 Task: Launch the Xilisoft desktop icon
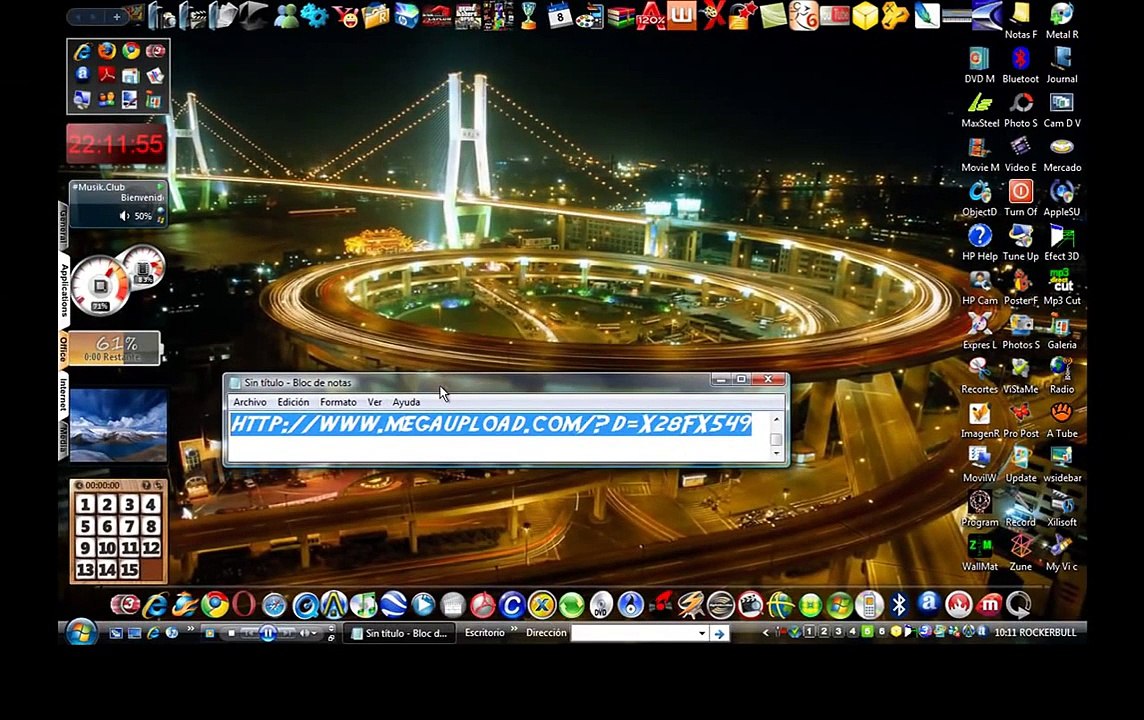pyautogui.click(x=1062, y=508)
